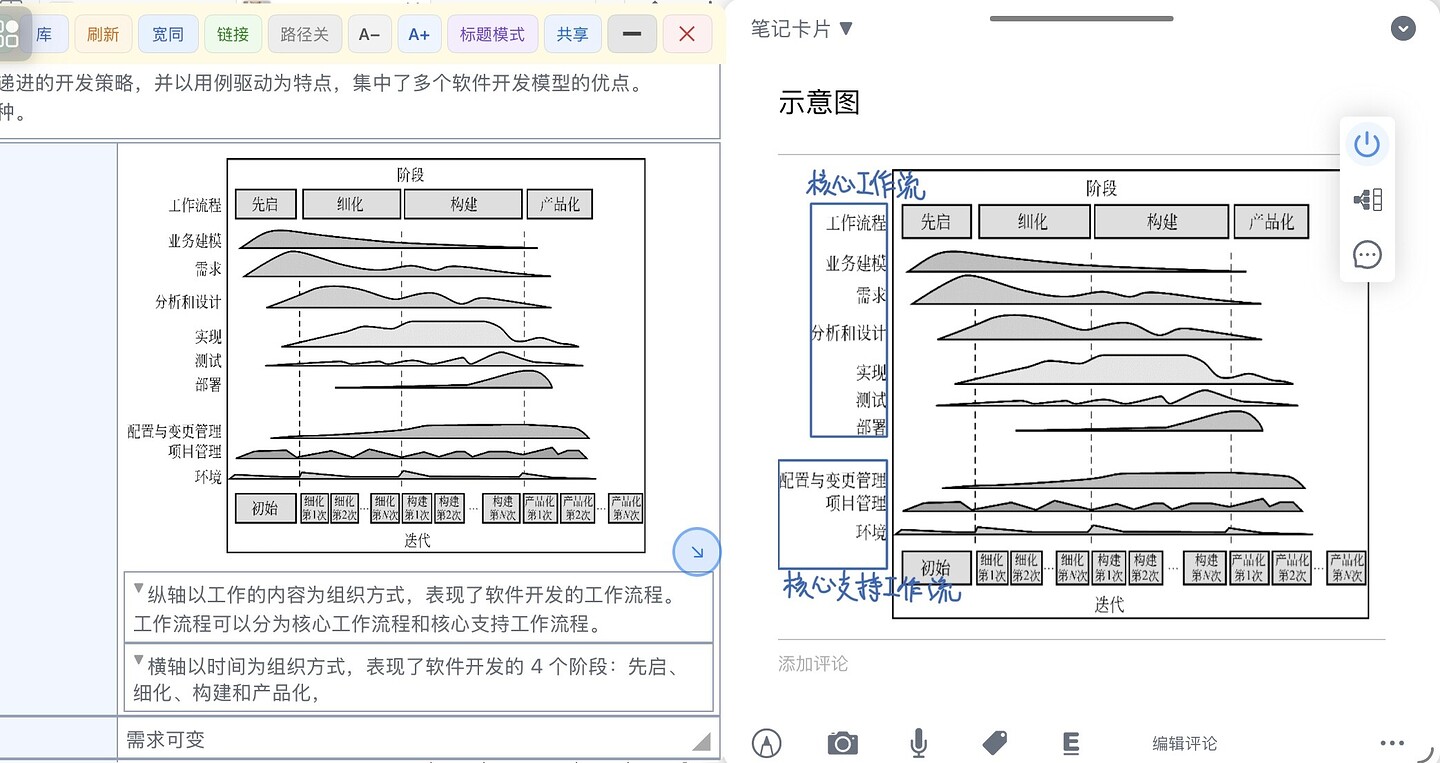Open the 库 library button
This screenshot has width=1440, height=763.
(44, 34)
